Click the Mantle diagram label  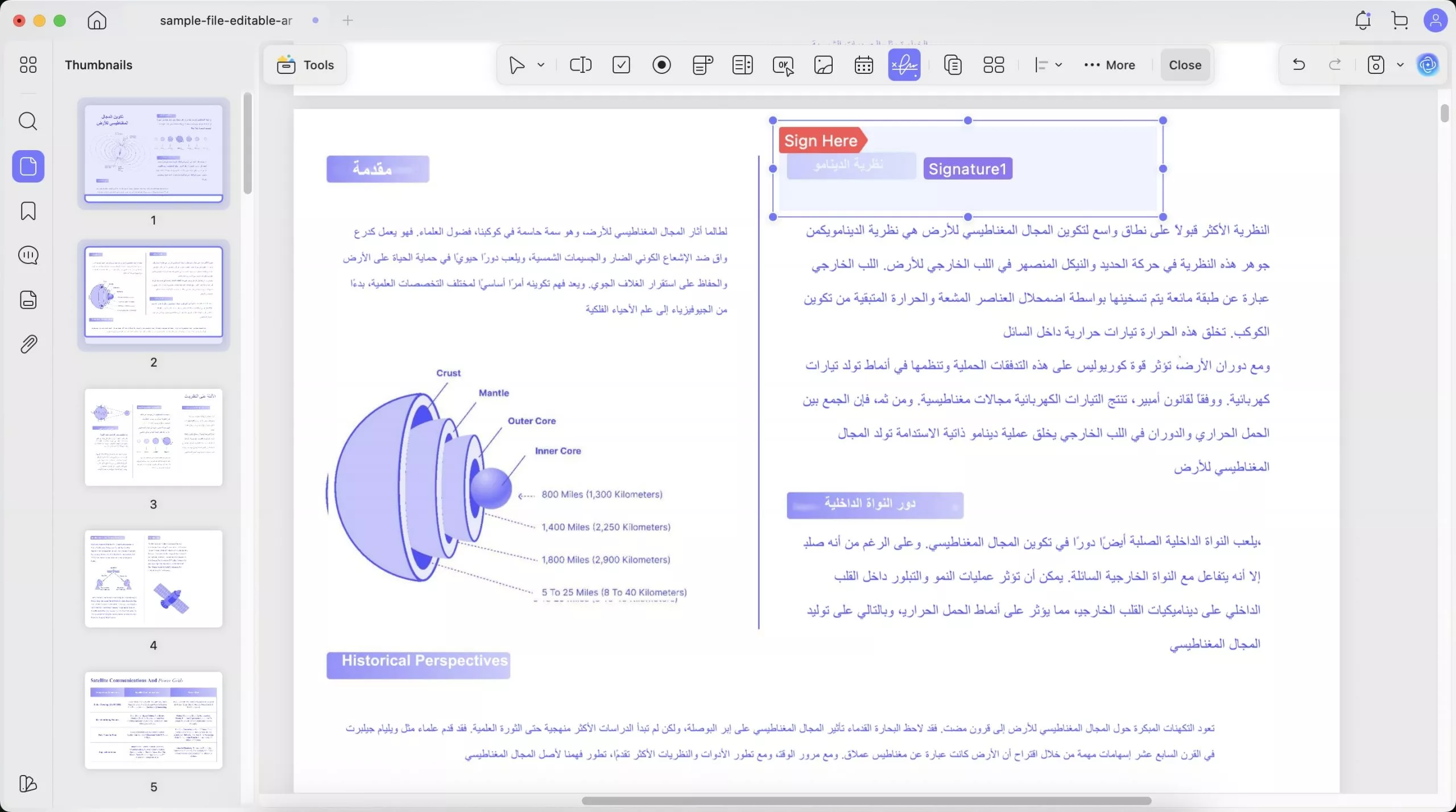494,393
